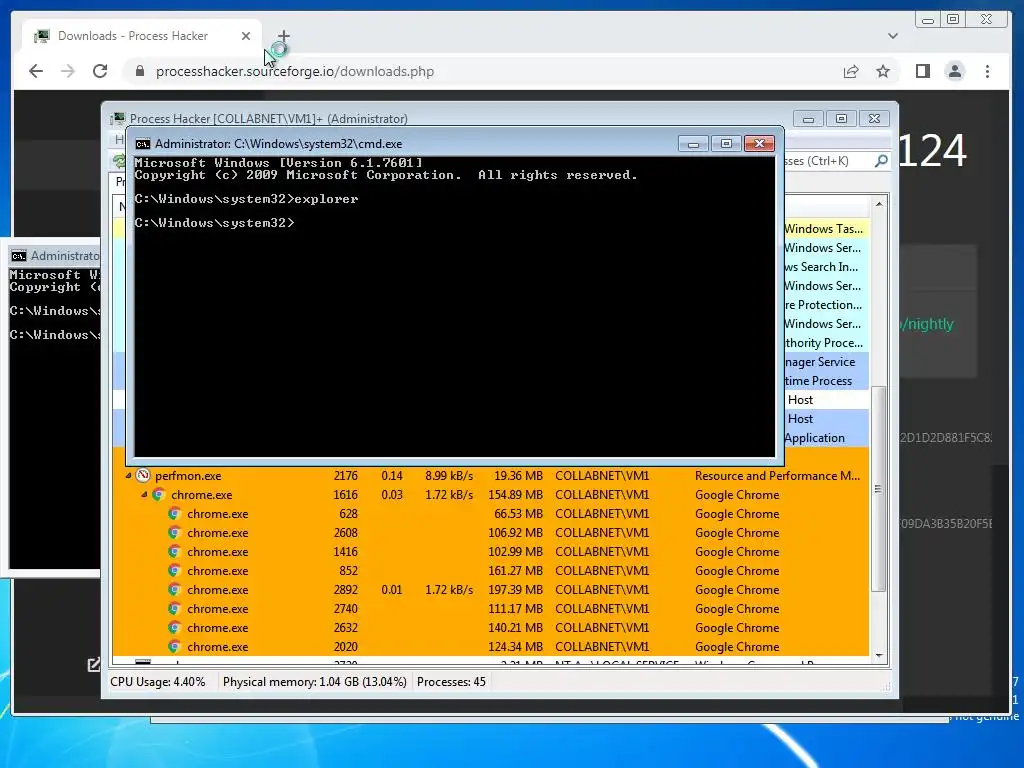Select Downloads - Process Hacker tab
Viewport: 1024px width, 768px height.
(x=142, y=36)
